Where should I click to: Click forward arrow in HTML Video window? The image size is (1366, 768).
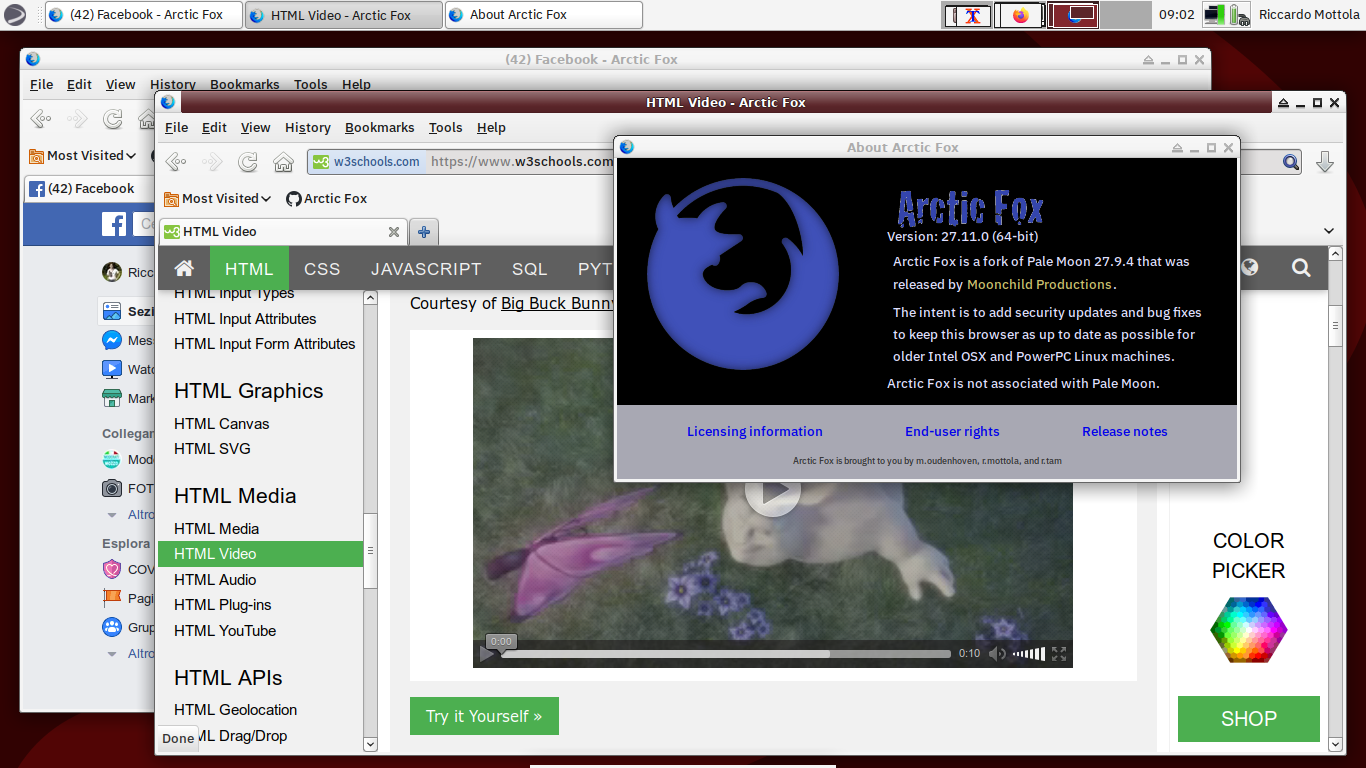[x=212, y=162]
